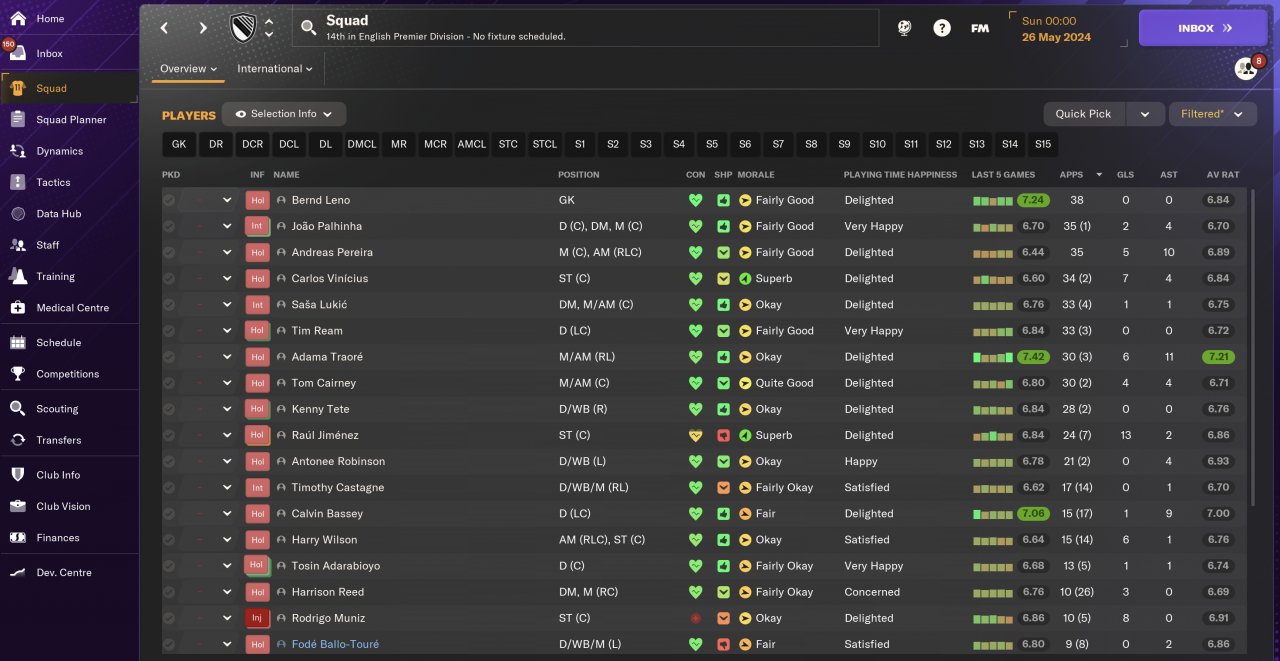Select the DMCL position tab
This screenshot has width=1280, height=661.
coord(362,144)
